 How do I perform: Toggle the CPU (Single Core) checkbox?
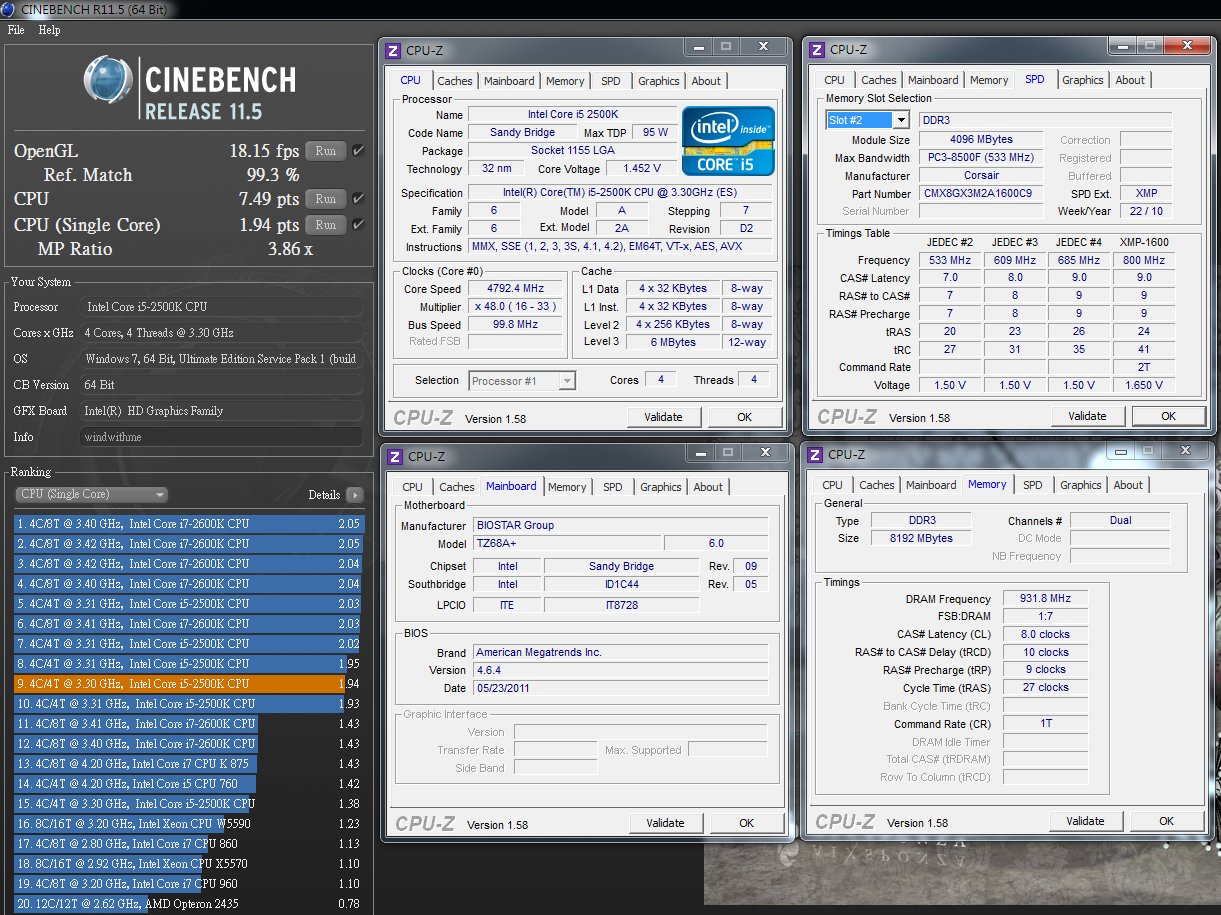pyautogui.click(x=358, y=224)
